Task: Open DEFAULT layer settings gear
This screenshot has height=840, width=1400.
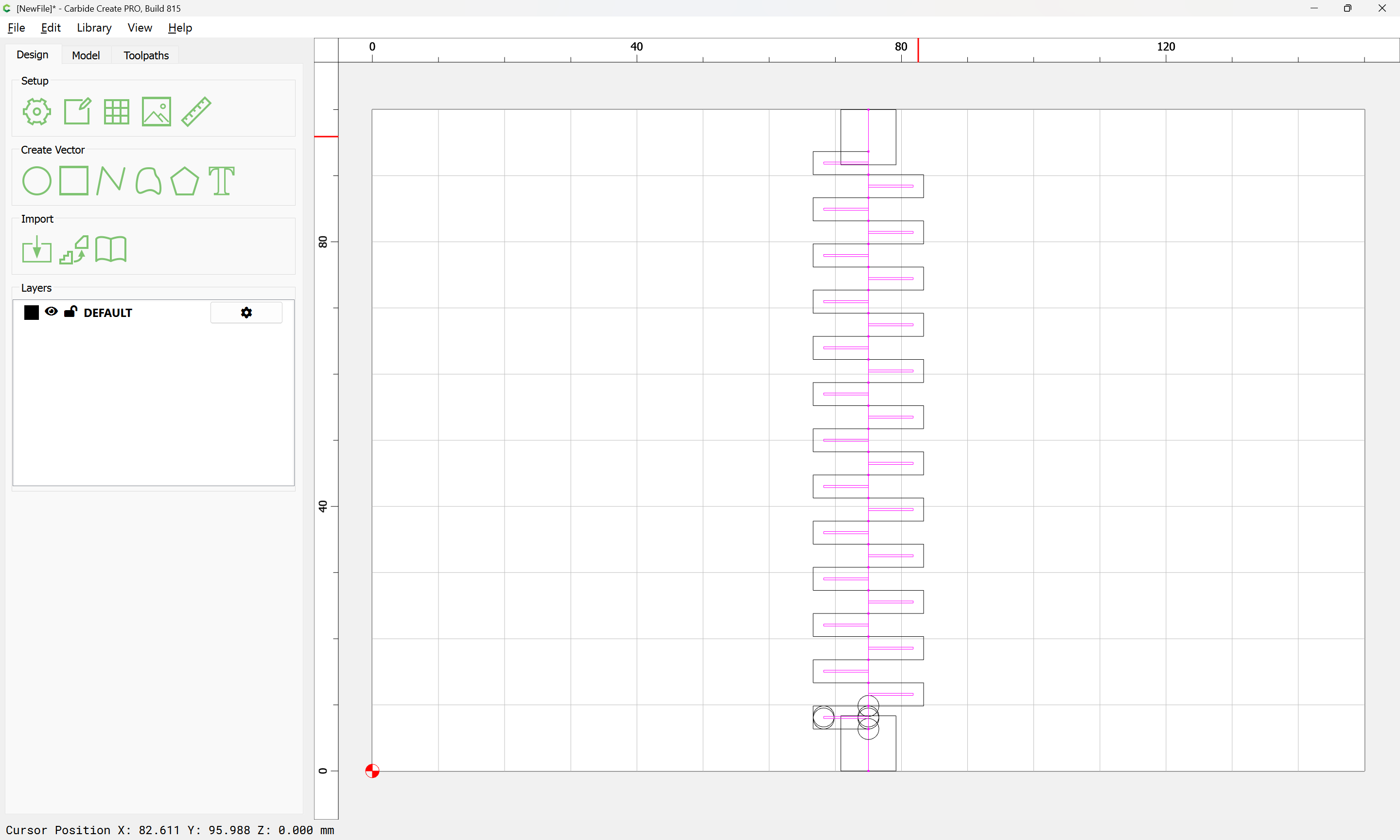Action: [x=246, y=313]
